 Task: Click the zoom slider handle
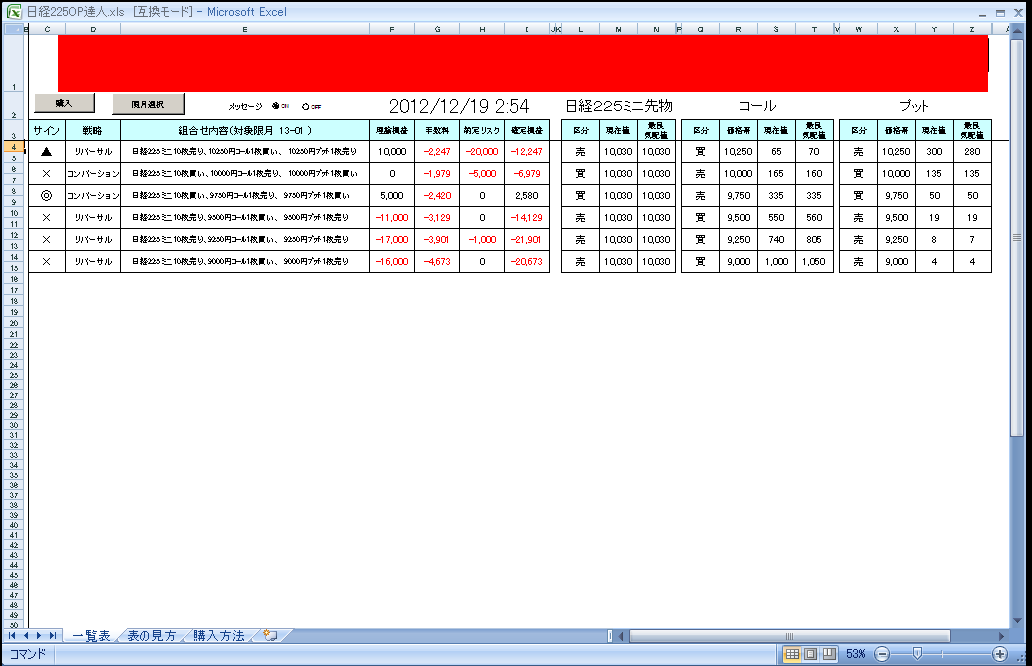pos(917,653)
